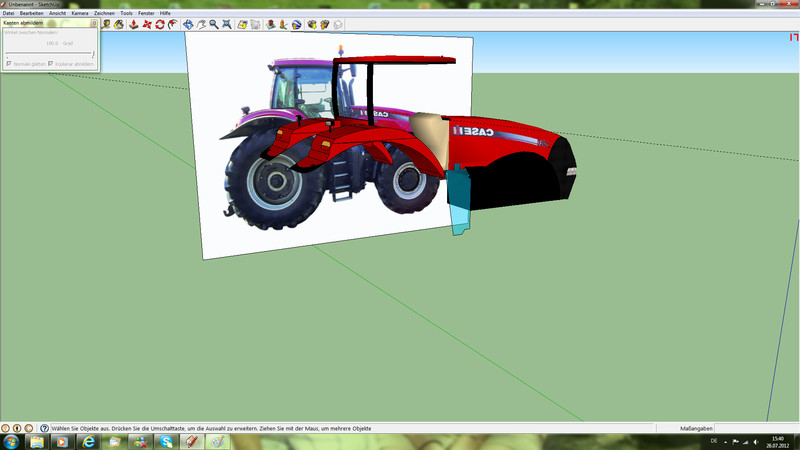Click the Zoom Extents tool
800x450 pixels.
coord(227,24)
